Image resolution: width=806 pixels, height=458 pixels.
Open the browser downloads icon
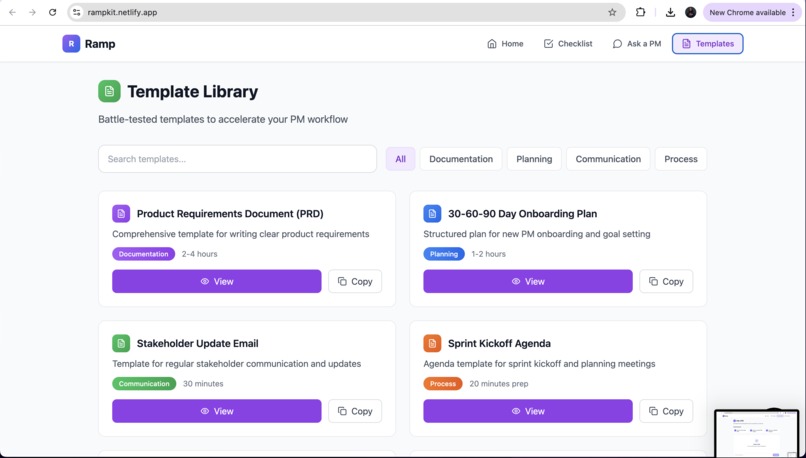tap(670, 12)
